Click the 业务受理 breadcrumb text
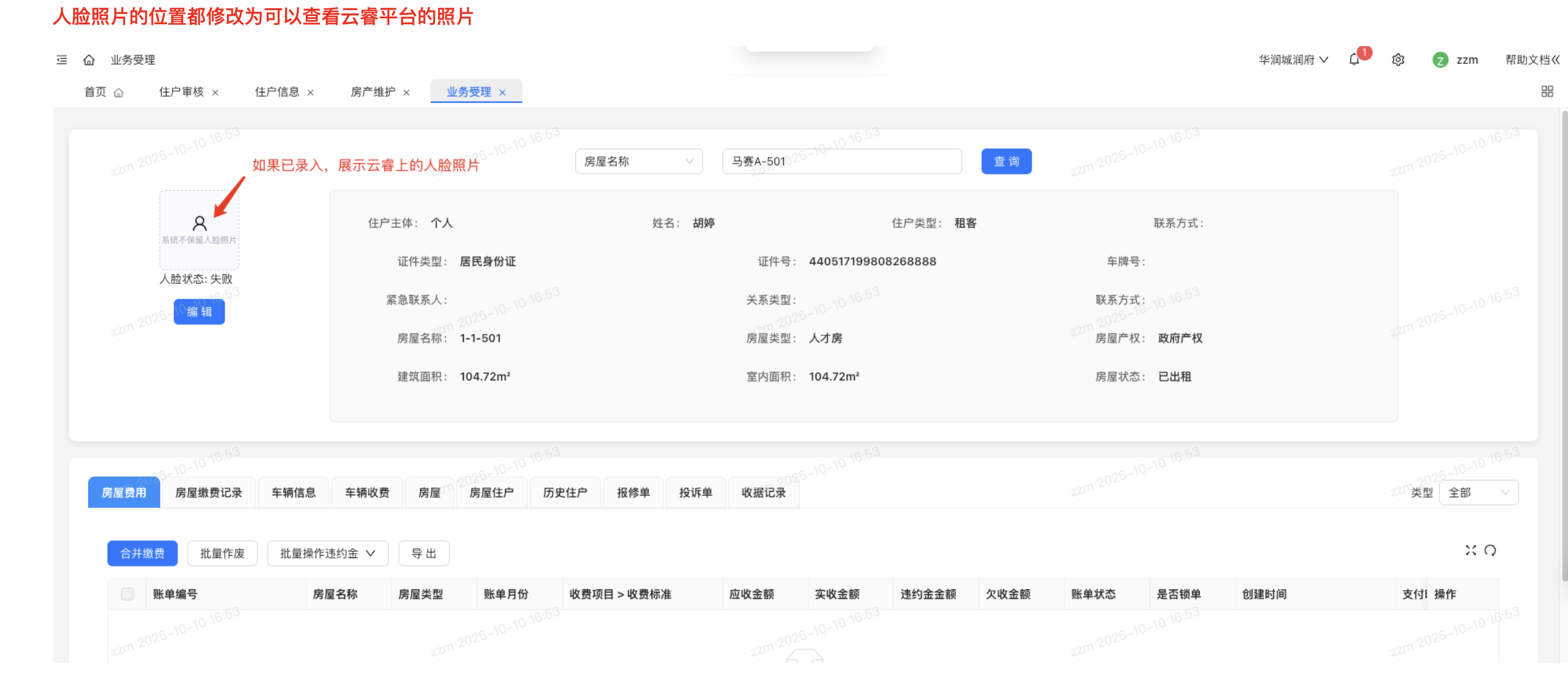 tap(133, 60)
